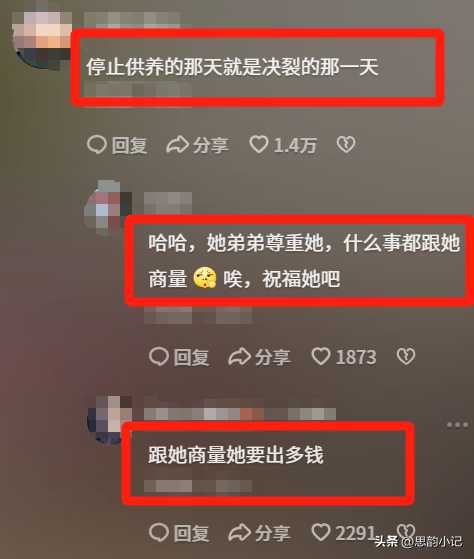The width and height of the screenshot is (474, 559).
Task: Click reply text 跟她商量她要出多钱
Action: (236, 455)
